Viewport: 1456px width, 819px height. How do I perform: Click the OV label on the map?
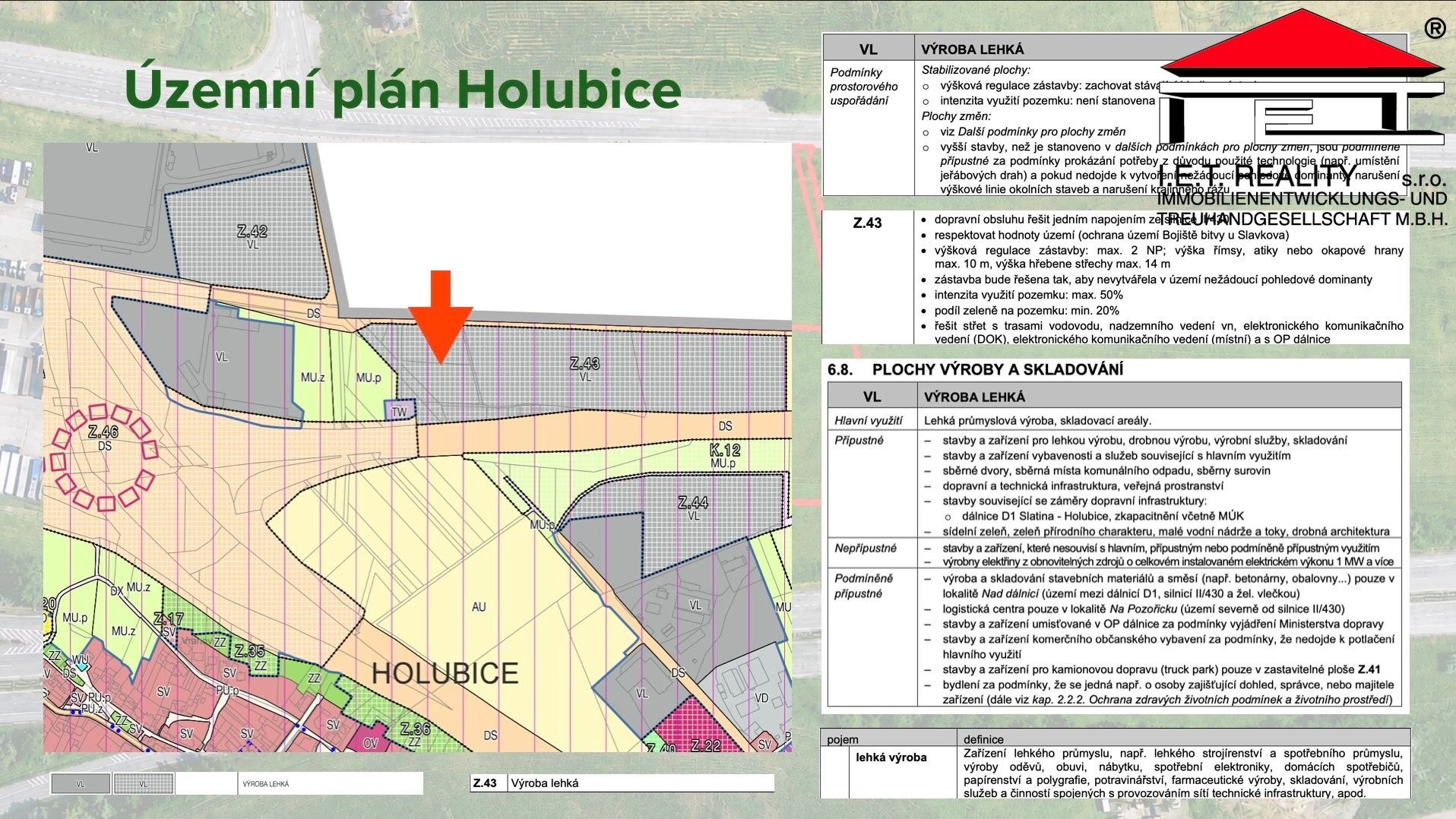click(370, 743)
